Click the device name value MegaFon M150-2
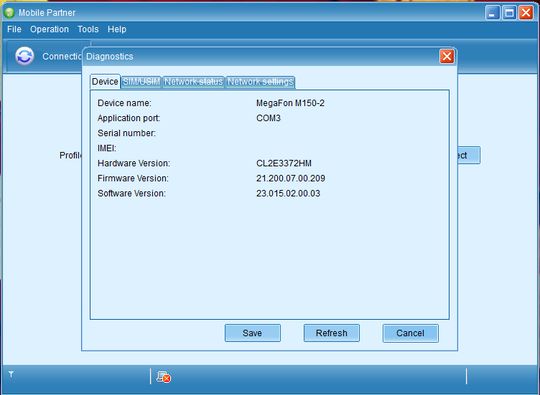540x395 pixels. tap(290, 103)
